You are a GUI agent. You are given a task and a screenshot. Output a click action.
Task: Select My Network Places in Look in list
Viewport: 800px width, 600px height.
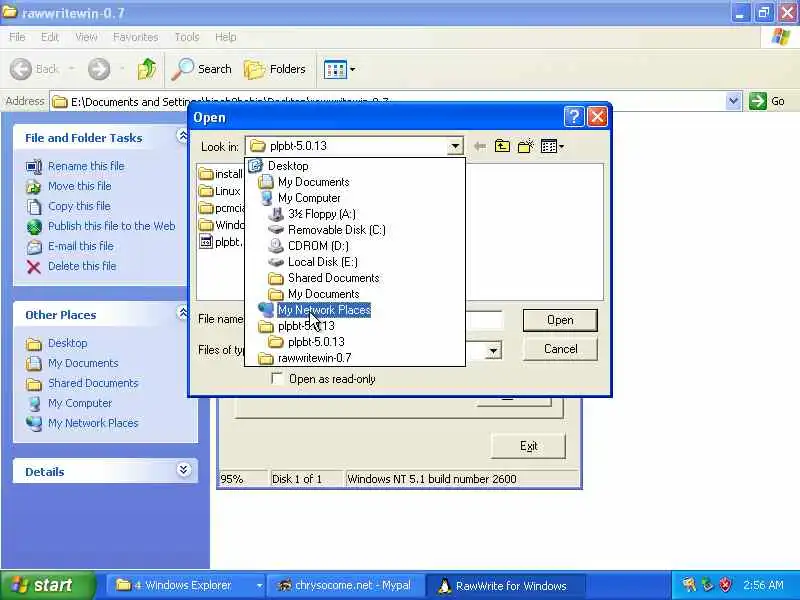[323, 310]
